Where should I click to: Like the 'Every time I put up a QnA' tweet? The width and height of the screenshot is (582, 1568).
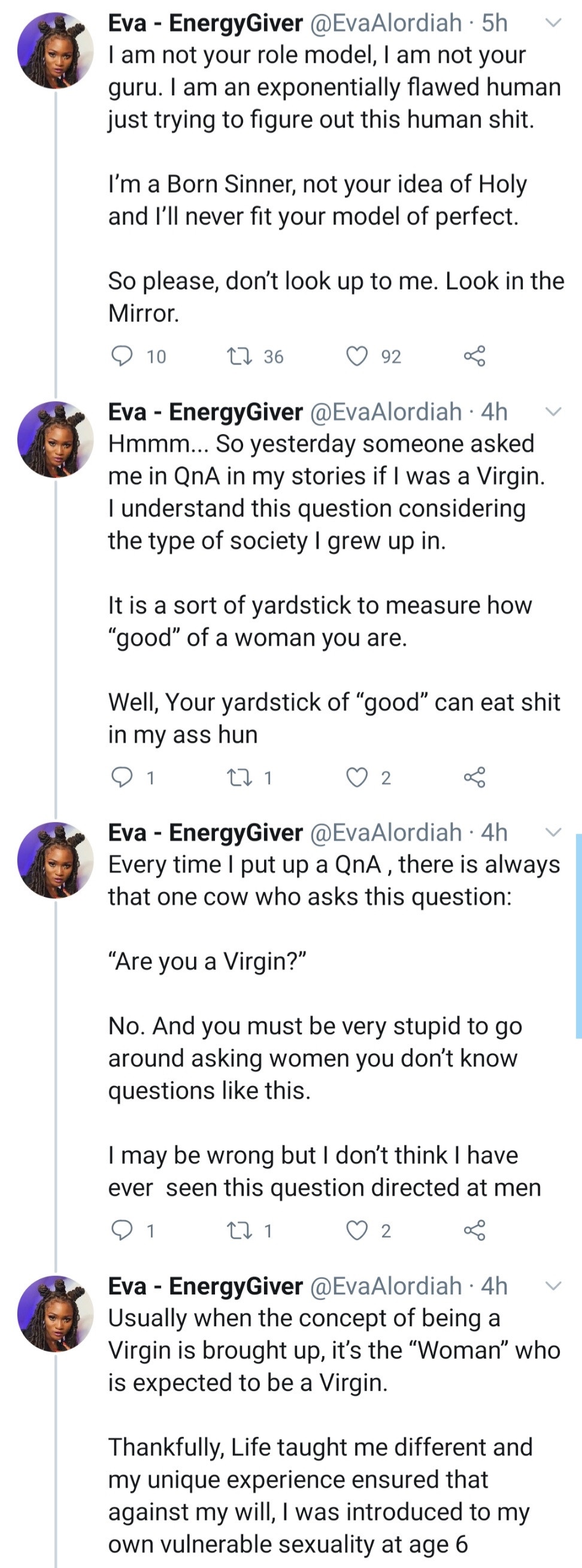click(x=357, y=1230)
